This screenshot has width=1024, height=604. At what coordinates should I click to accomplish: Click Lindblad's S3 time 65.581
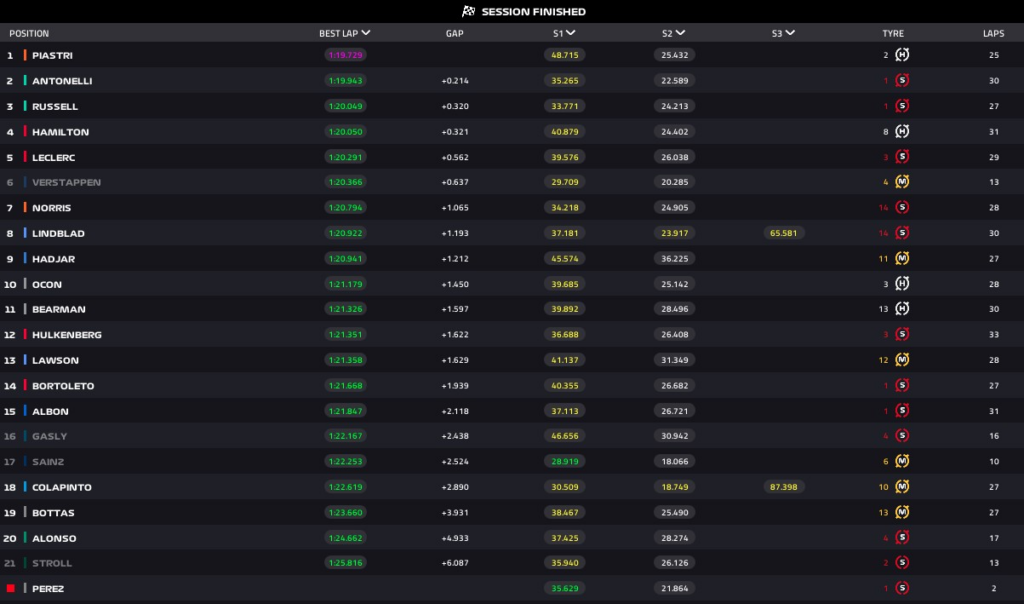(781, 233)
